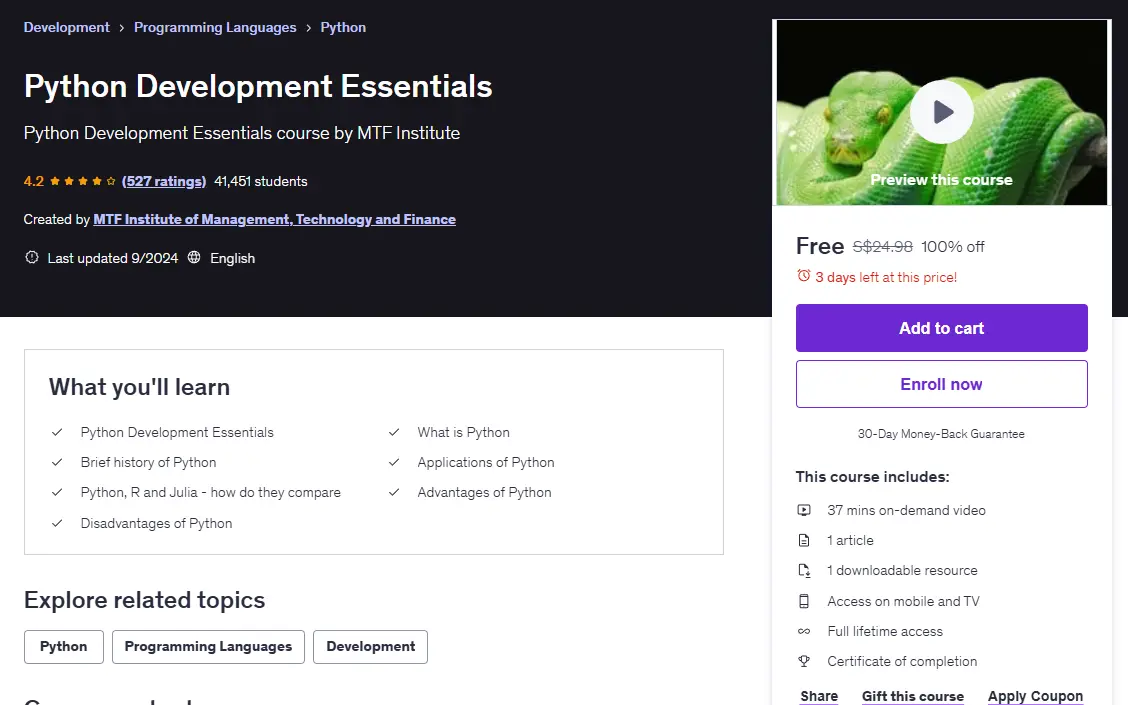Click the certificate trophy icon
Viewport: 1128px width, 705px height.
(x=804, y=661)
